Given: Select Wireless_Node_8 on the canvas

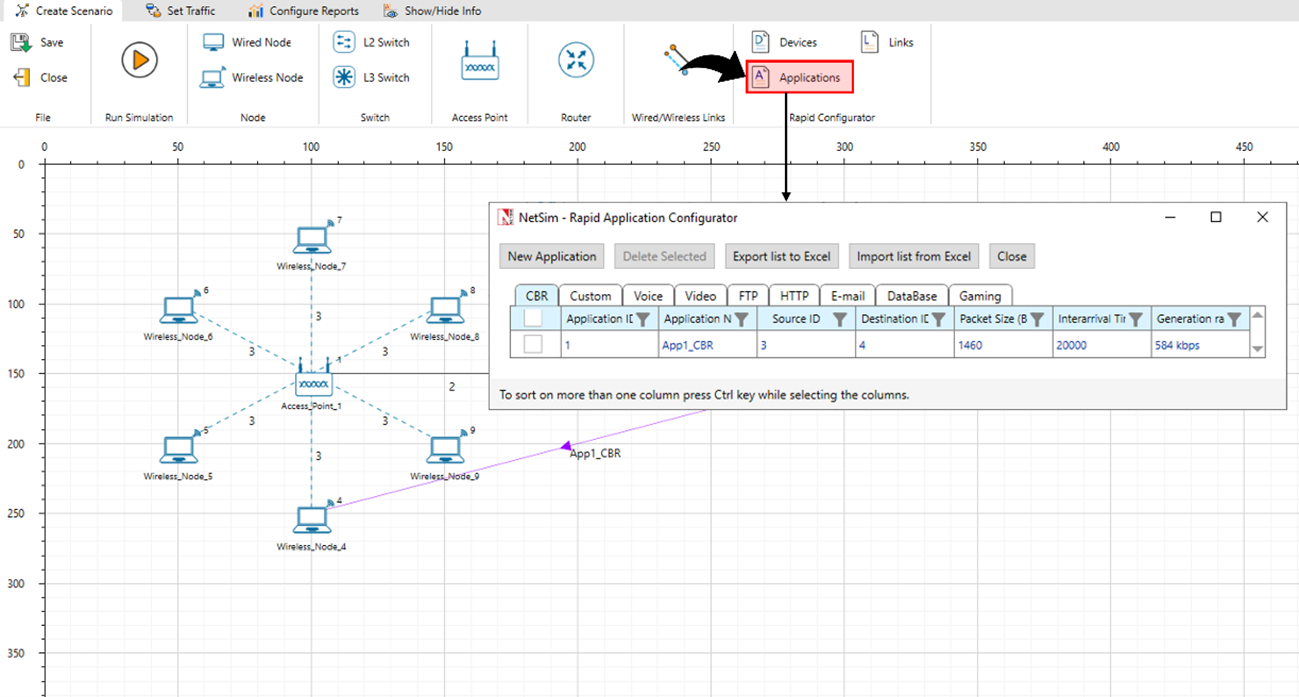Looking at the screenshot, I should (x=445, y=310).
